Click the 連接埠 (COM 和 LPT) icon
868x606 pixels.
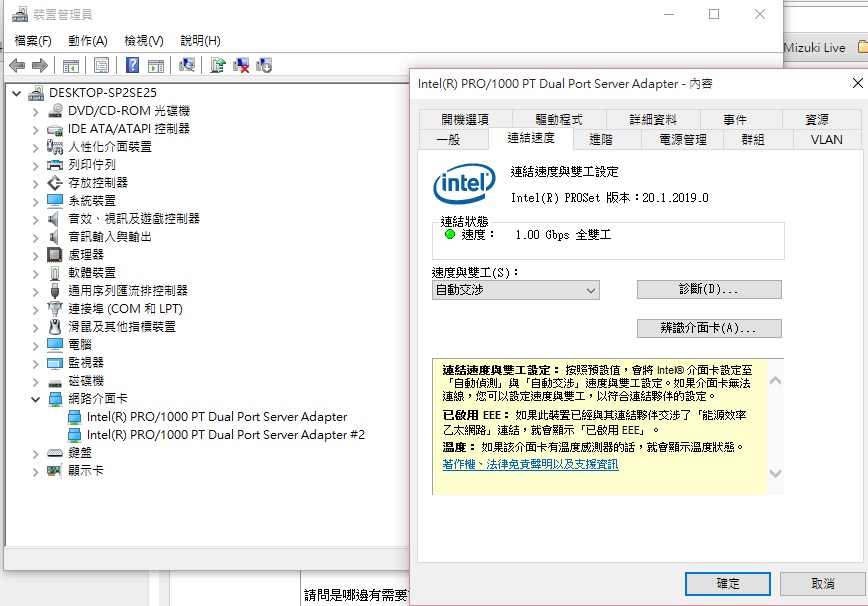point(55,309)
